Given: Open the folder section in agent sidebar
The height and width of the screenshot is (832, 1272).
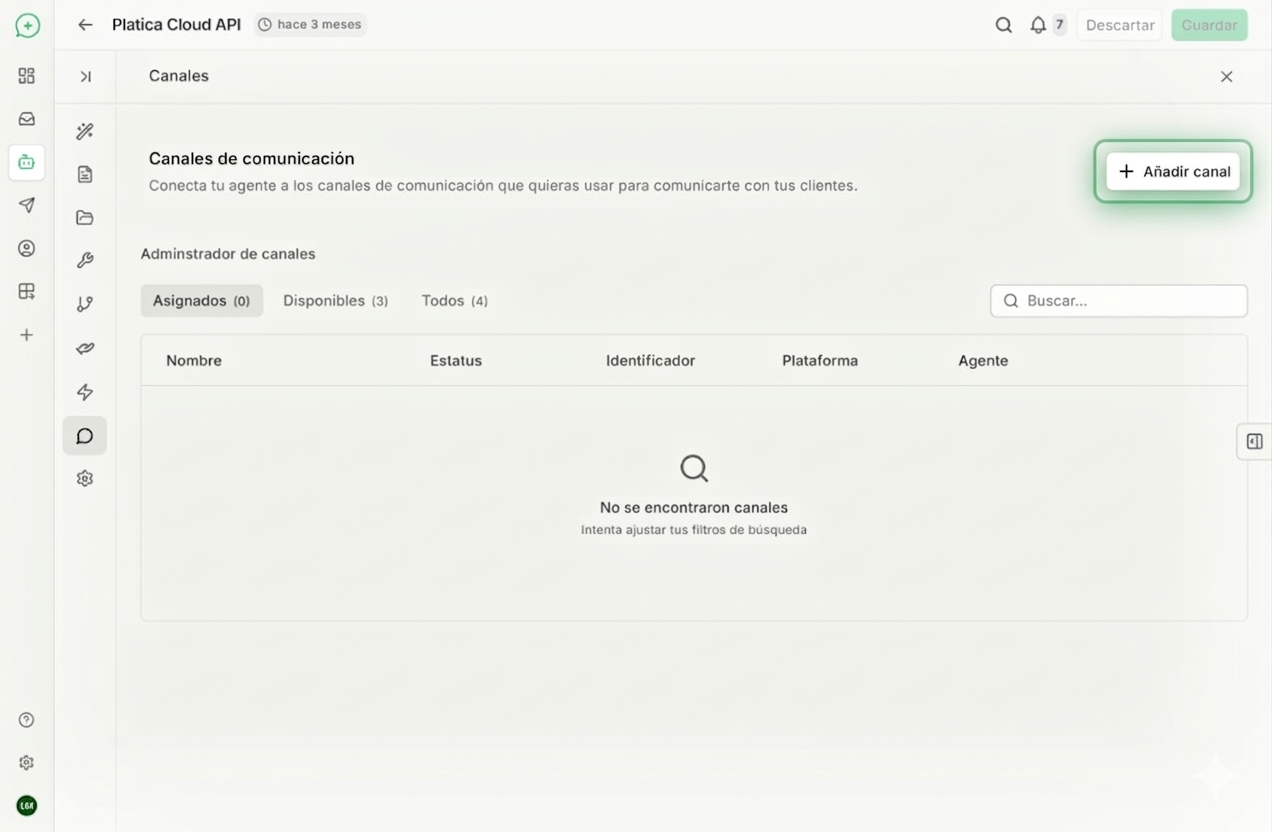Looking at the screenshot, I should pos(85,218).
